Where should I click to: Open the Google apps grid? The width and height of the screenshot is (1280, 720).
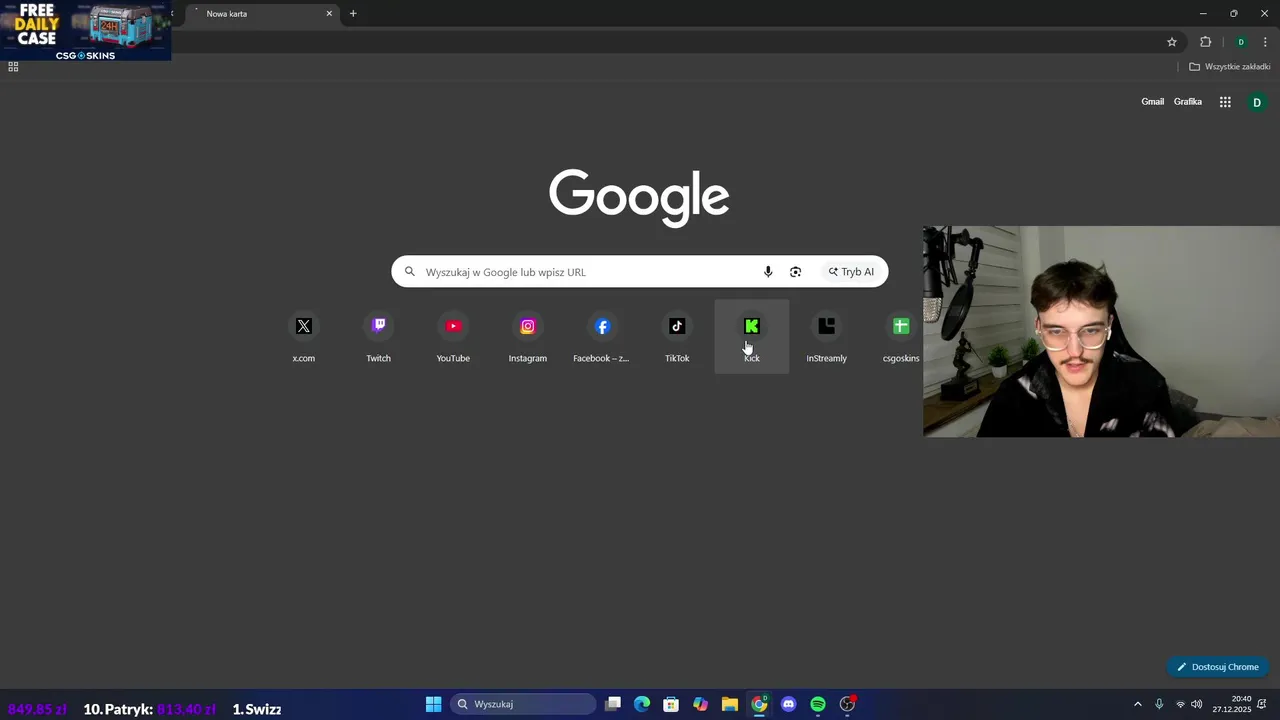(1225, 102)
